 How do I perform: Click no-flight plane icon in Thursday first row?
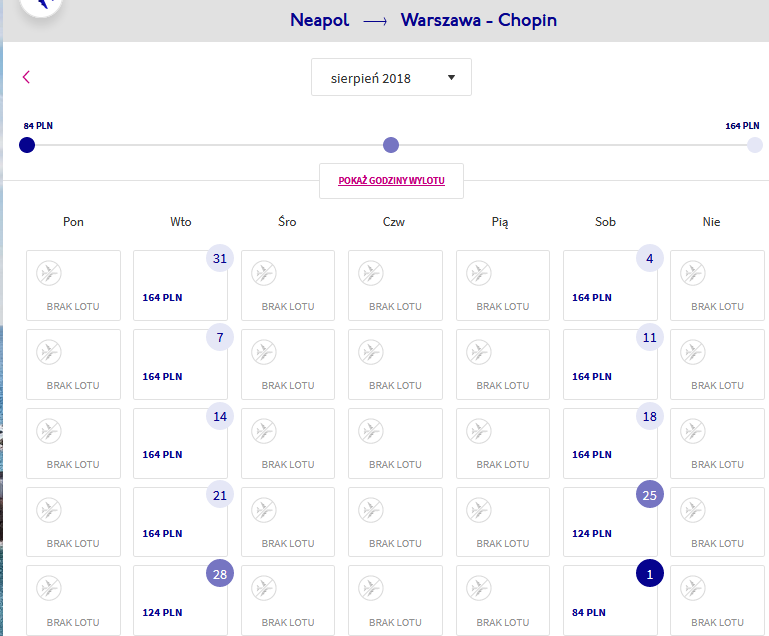click(371, 273)
